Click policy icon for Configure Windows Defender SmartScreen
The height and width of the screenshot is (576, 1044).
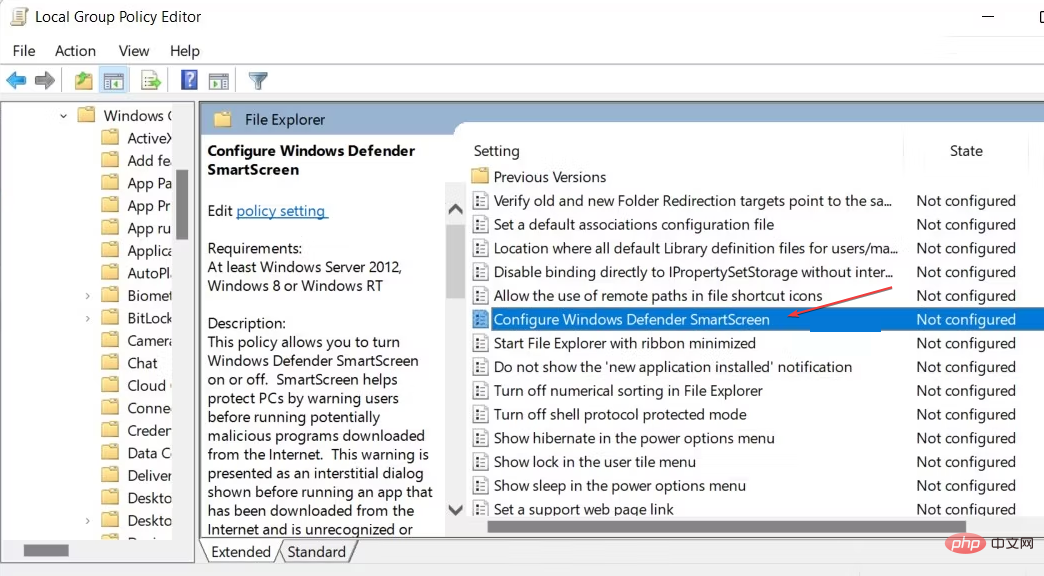[480, 320]
